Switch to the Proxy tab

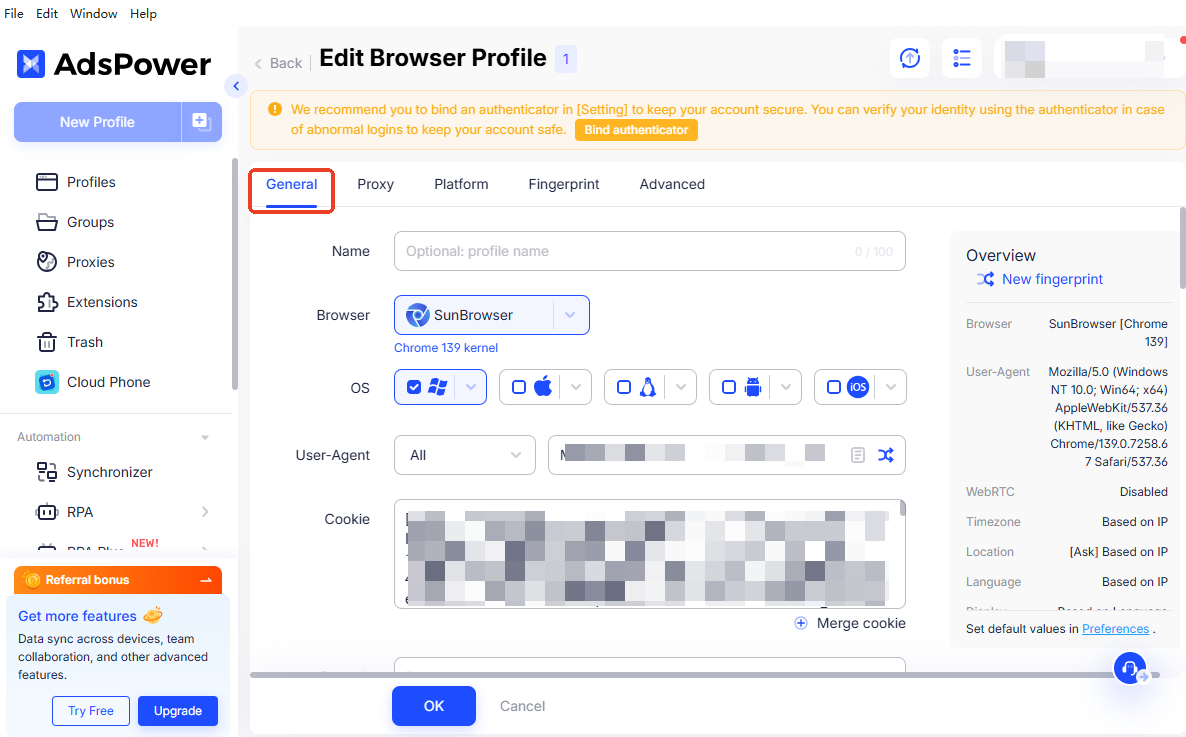point(375,184)
